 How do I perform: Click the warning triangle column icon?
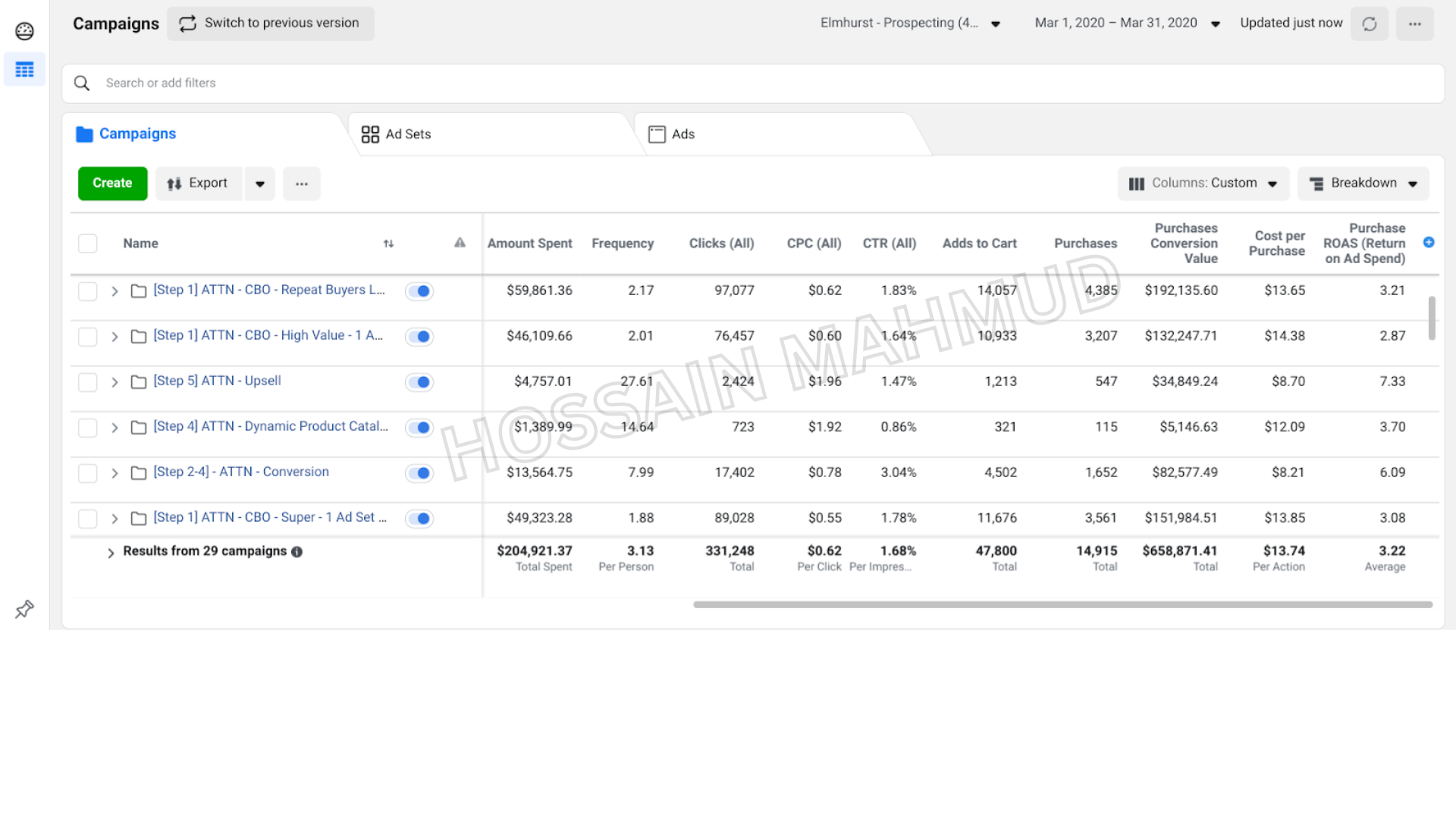point(460,243)
